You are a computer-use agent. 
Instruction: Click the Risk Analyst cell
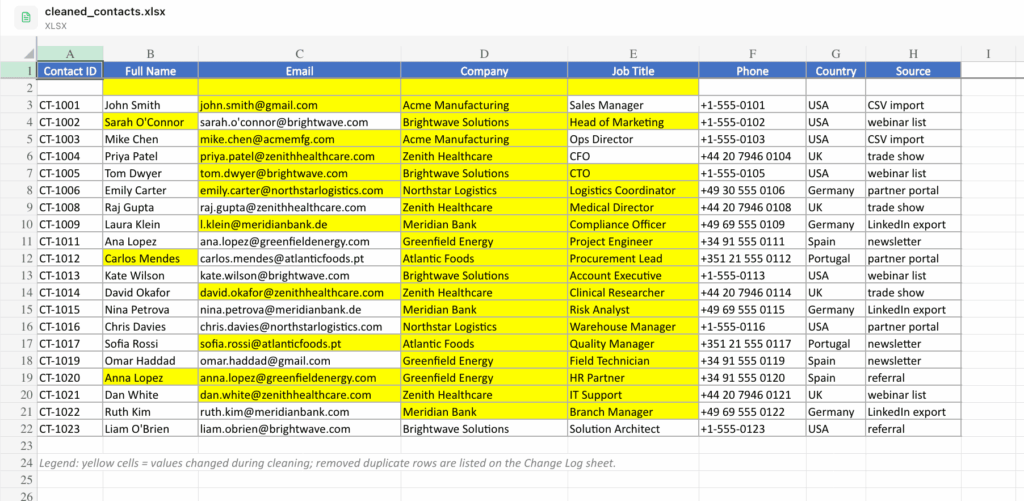[633, 309]
